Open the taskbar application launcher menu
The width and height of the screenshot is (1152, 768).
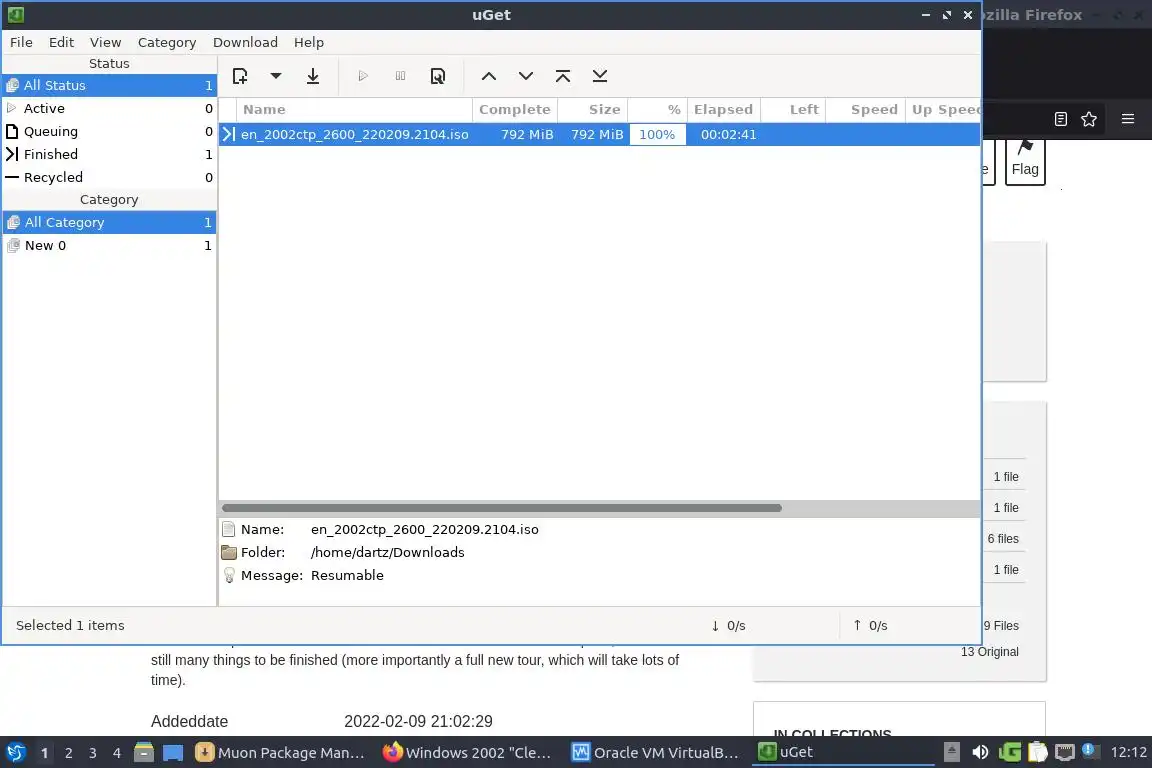15,752
